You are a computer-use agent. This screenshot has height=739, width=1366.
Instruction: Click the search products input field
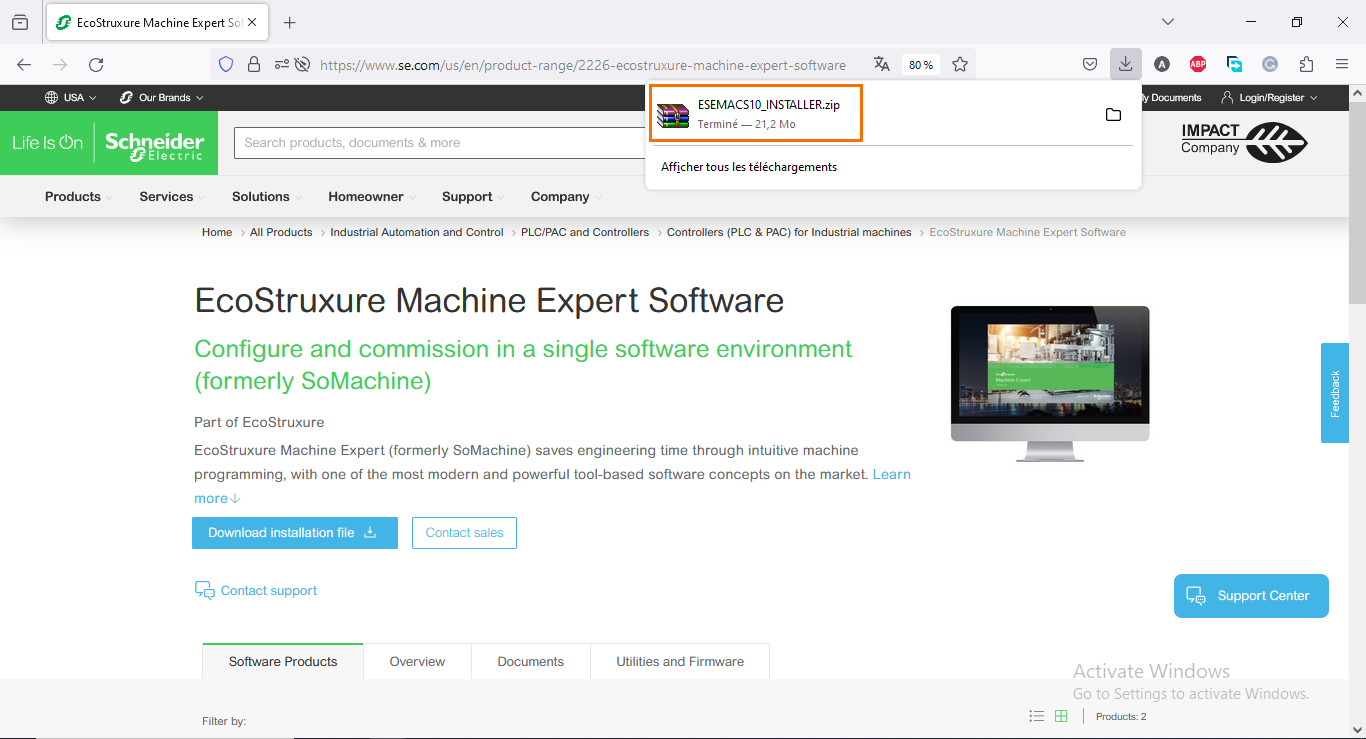440,143
